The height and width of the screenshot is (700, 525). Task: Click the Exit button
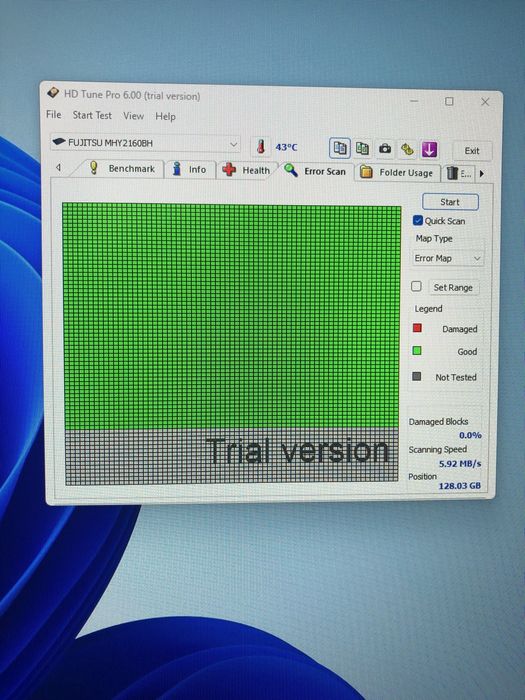point(472,151)
